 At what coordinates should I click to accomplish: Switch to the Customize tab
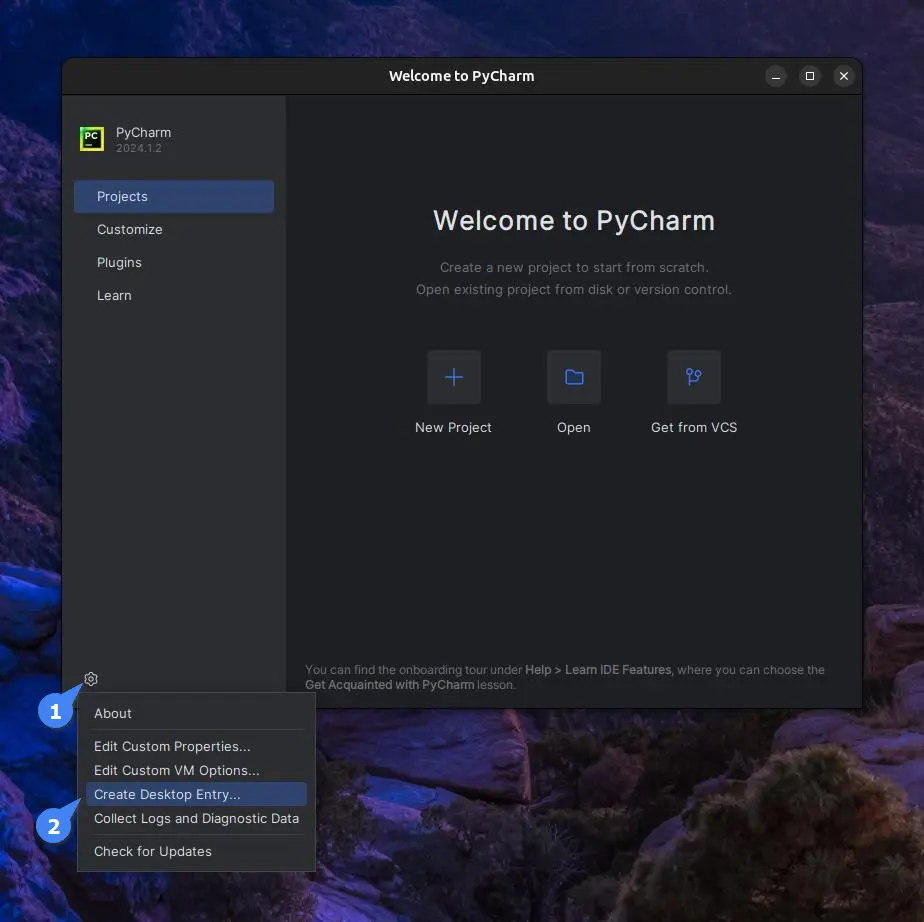coord(174,230)
